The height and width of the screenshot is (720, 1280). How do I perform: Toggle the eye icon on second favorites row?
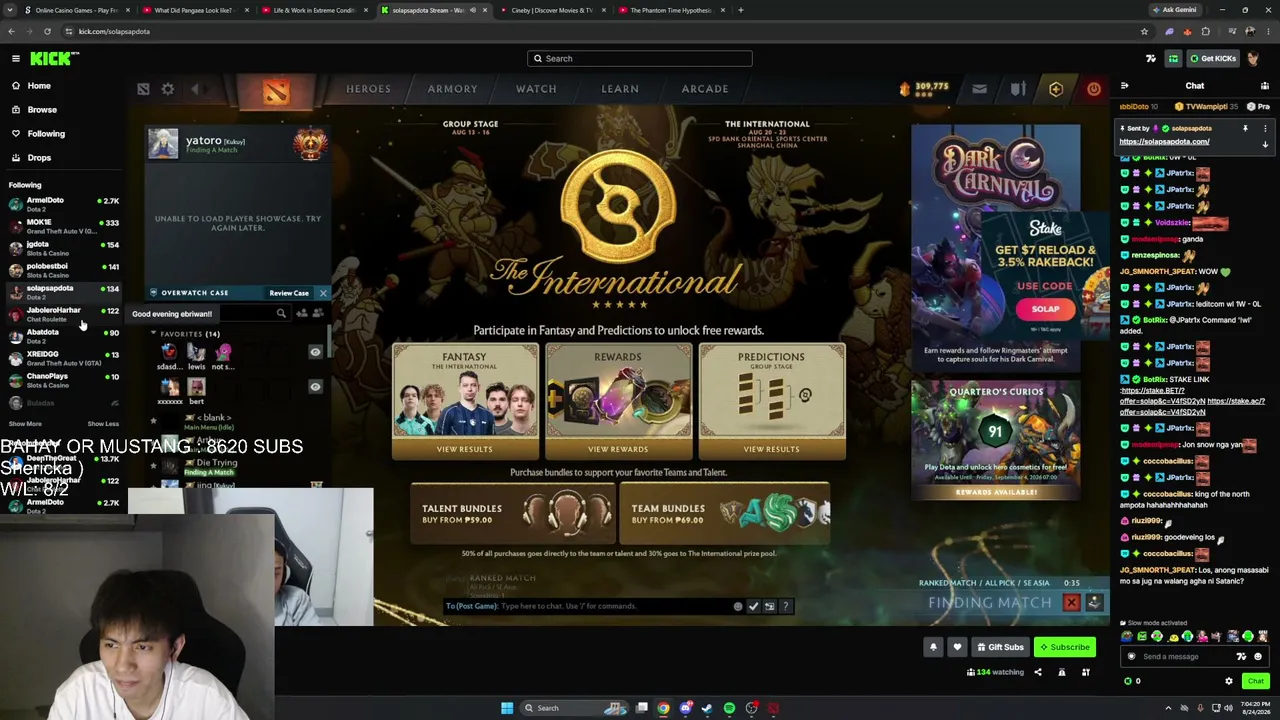pyautogui.click(x=315, y=387)
